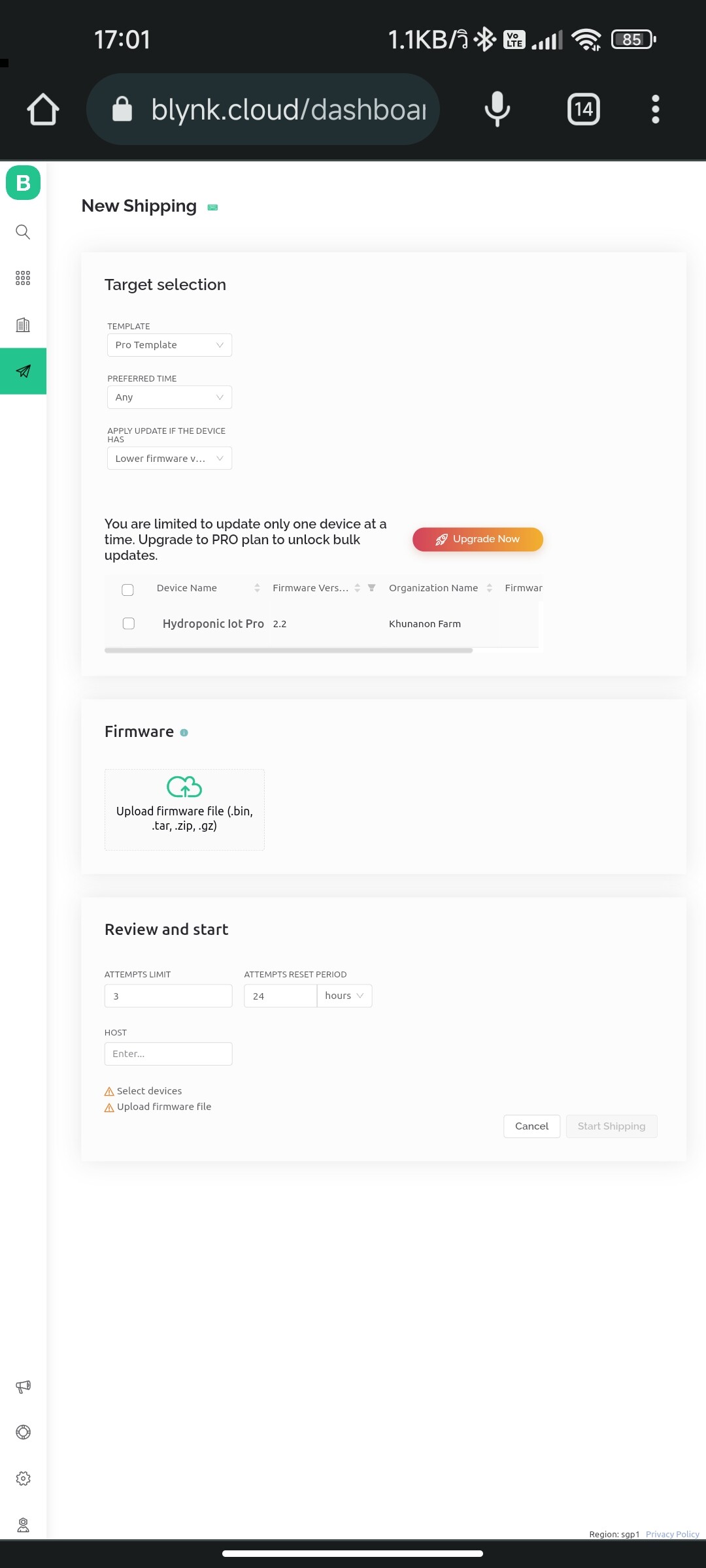
Task: Click the Host input field
Action: (x=168, y=1053)
